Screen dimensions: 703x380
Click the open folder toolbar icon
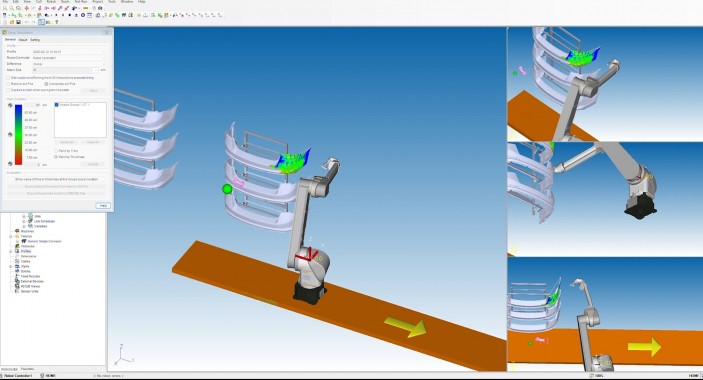(x=12, y=22)
